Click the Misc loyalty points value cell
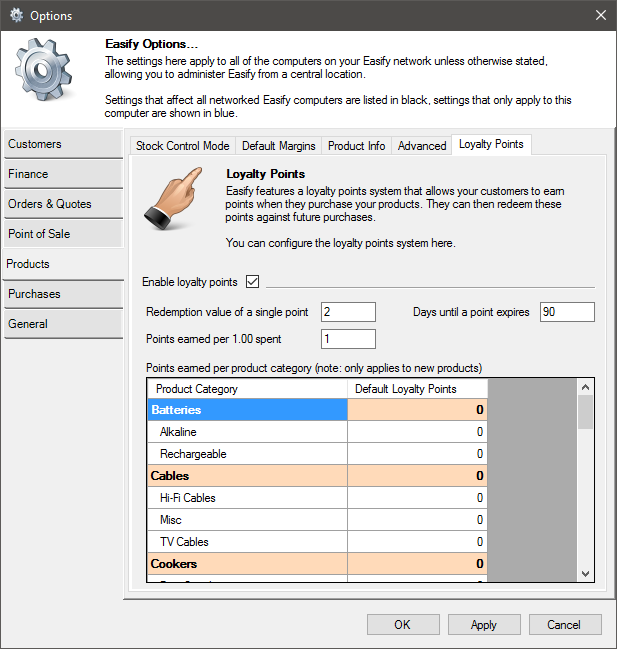 [x=418, y=519]
